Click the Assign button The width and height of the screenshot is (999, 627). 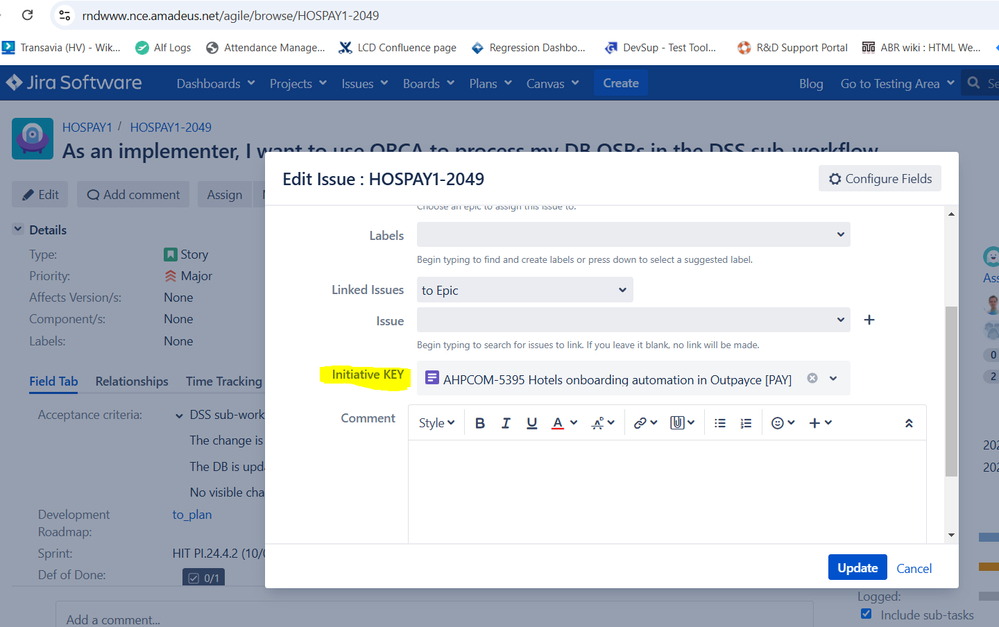224,195
